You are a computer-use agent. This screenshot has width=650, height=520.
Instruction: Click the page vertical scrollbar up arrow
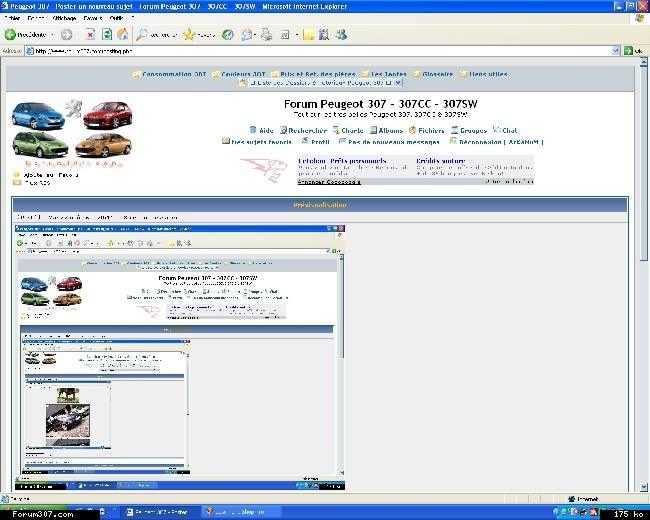click(x=644, y=62)
